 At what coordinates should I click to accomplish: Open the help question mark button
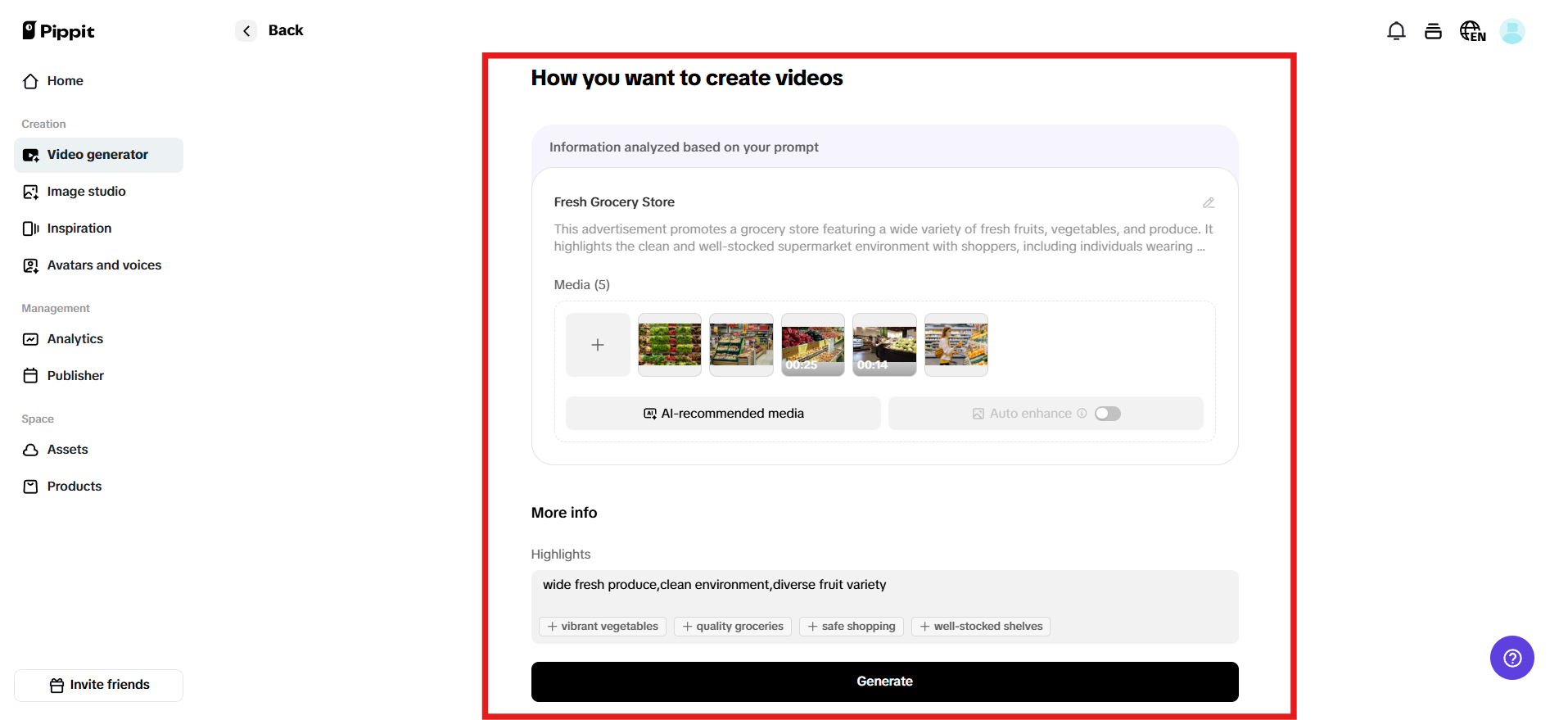[1512, 658]
